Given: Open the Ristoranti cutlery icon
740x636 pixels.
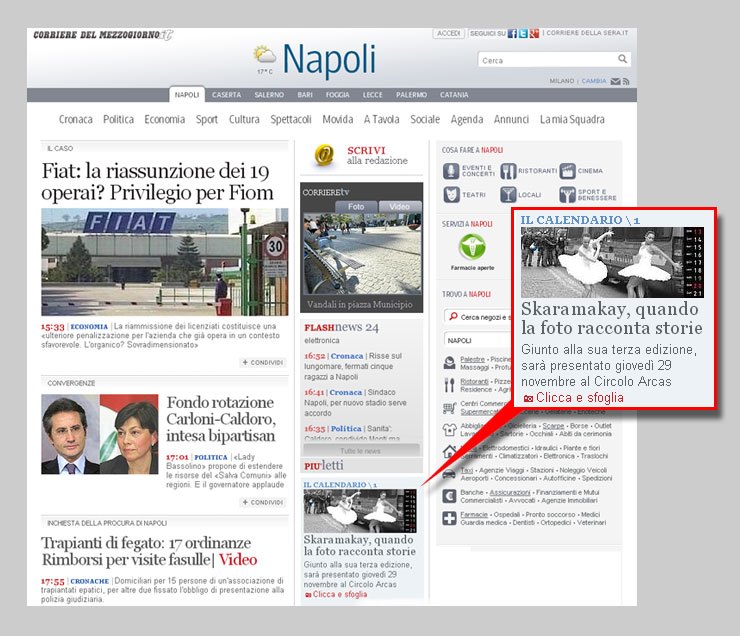Looking at the screenshot, I should click(508, 171).
